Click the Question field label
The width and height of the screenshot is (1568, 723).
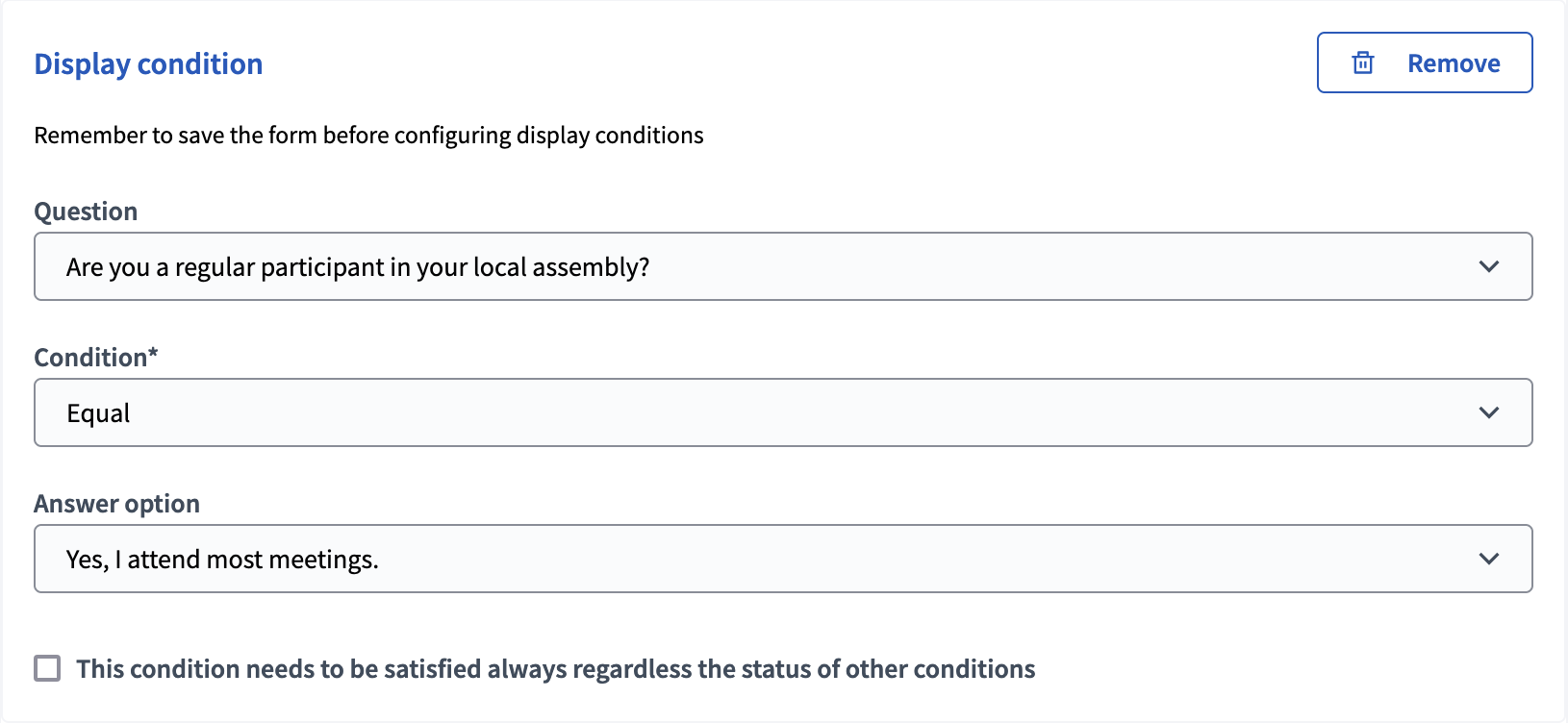point(86,211)
